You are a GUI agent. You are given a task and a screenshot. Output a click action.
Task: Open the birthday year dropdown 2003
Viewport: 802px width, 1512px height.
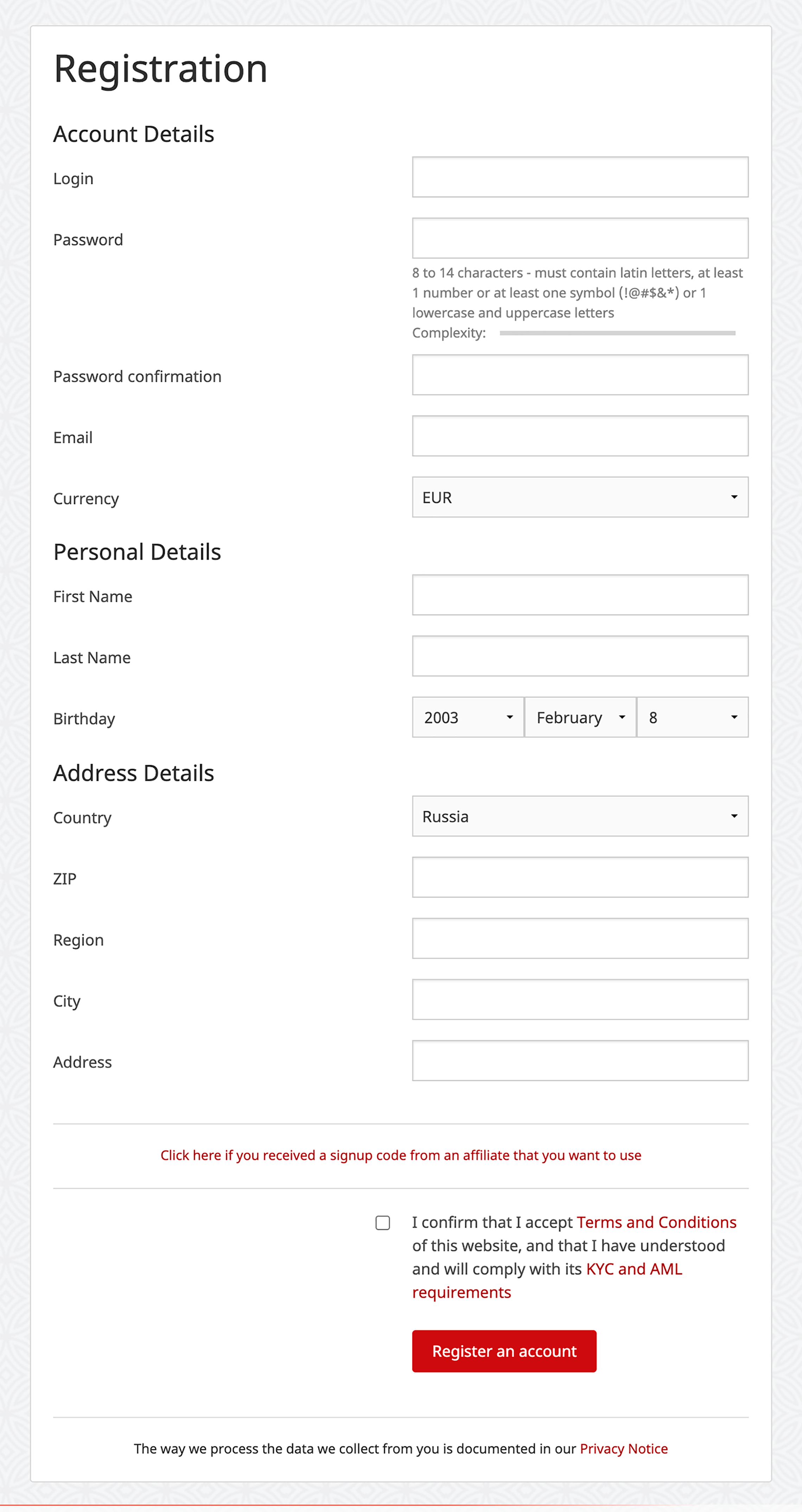[467, 717]
